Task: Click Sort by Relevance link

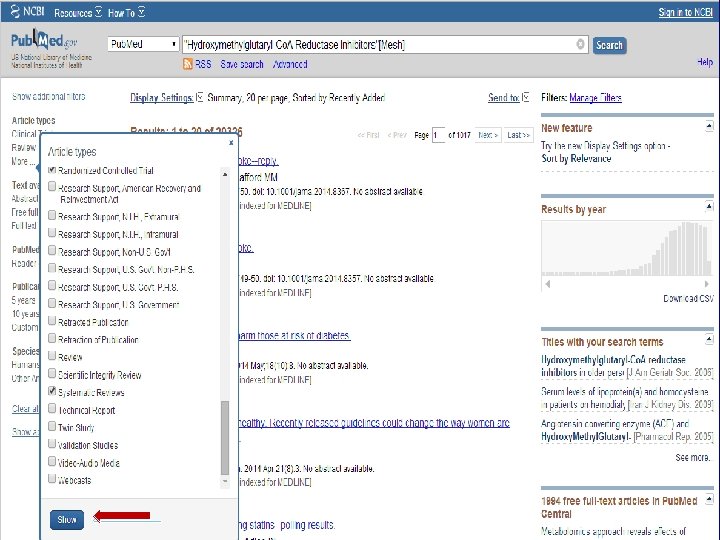Action: pos(576,158)
